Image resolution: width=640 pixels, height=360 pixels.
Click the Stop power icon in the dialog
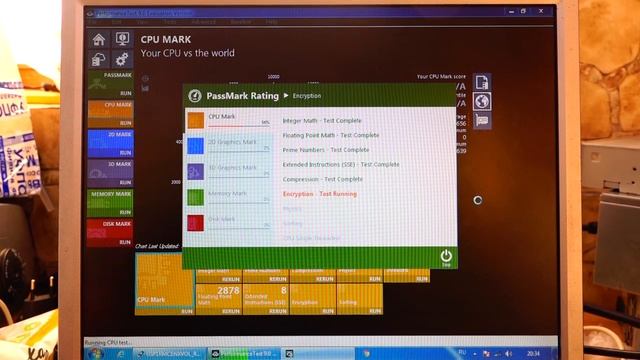[446, 257]
